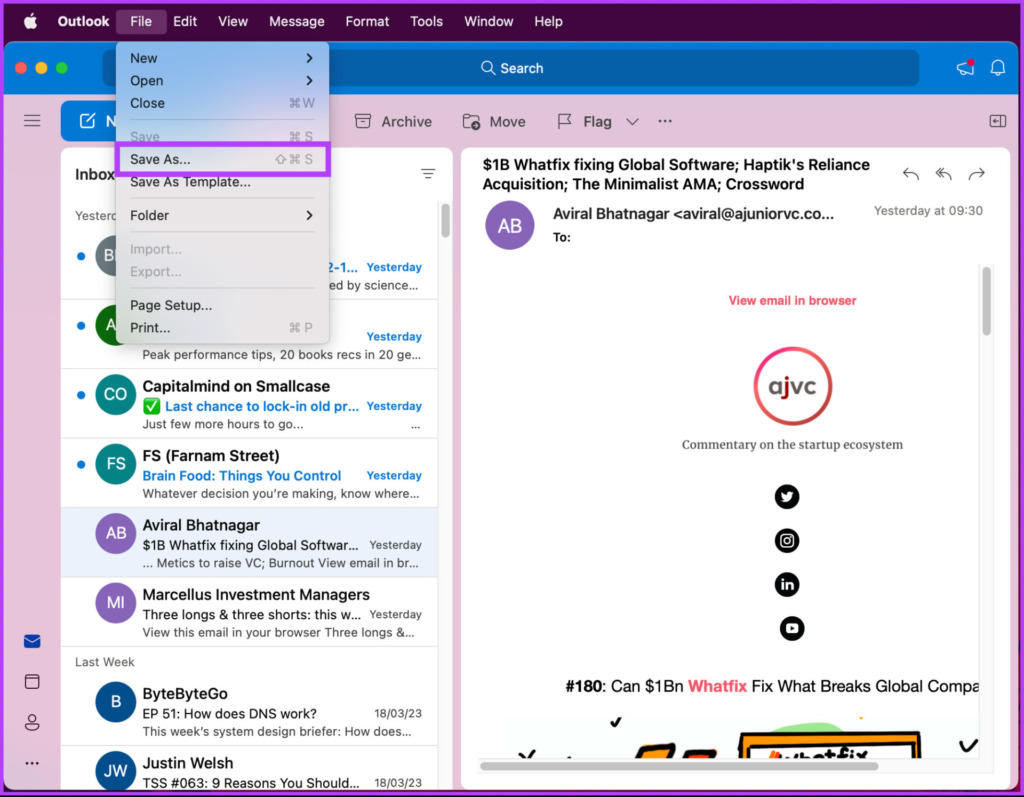Click the Last Week group header
The width and height of the screenshot is (1024, 797).
click(104, 662)
